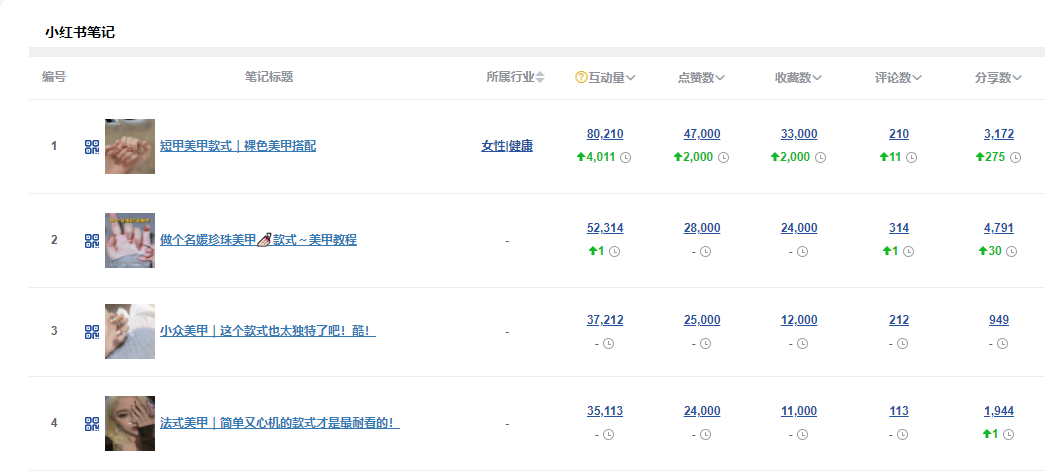This screenshot has width=1045, height=474.
Task: Click clock icon under 113 comments
Action: tap(902, 435)
